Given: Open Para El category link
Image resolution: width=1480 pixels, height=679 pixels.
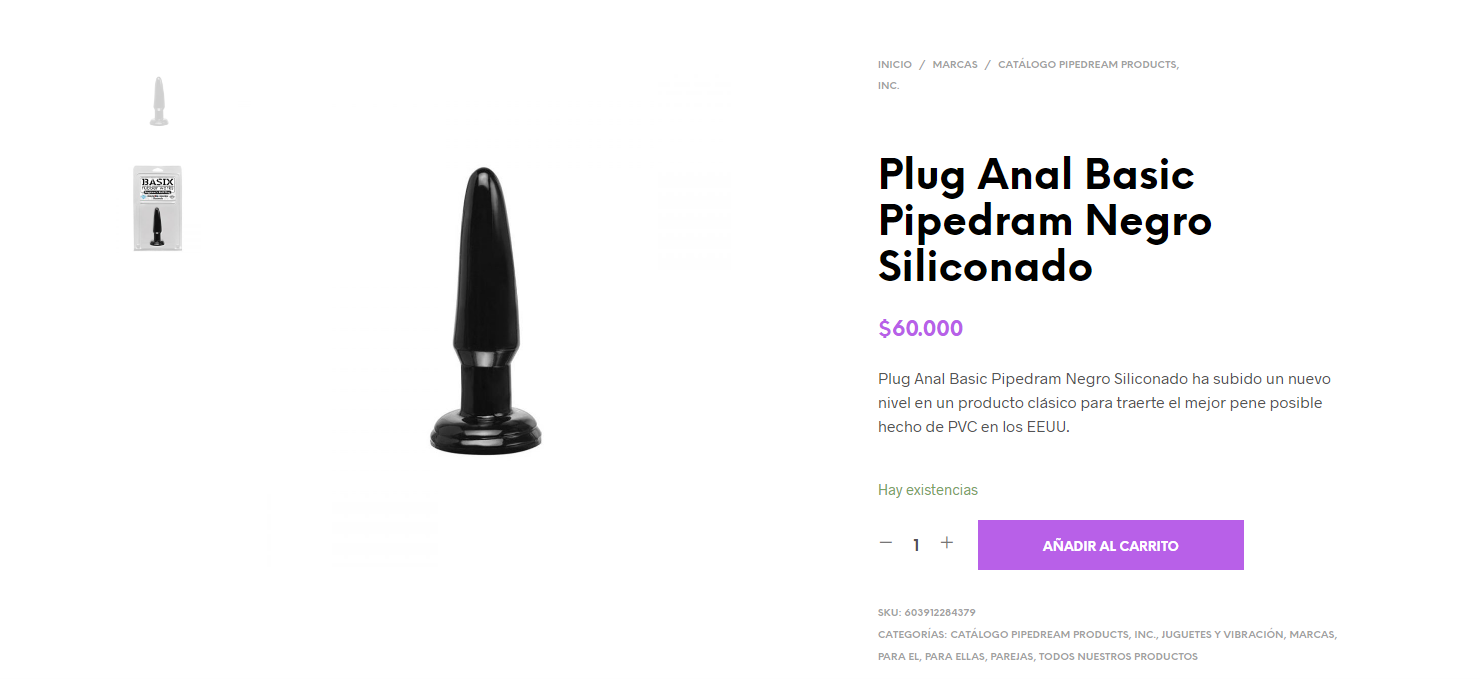Looking at the screenshot, I should pyautogui.click(x=897, y=657).
